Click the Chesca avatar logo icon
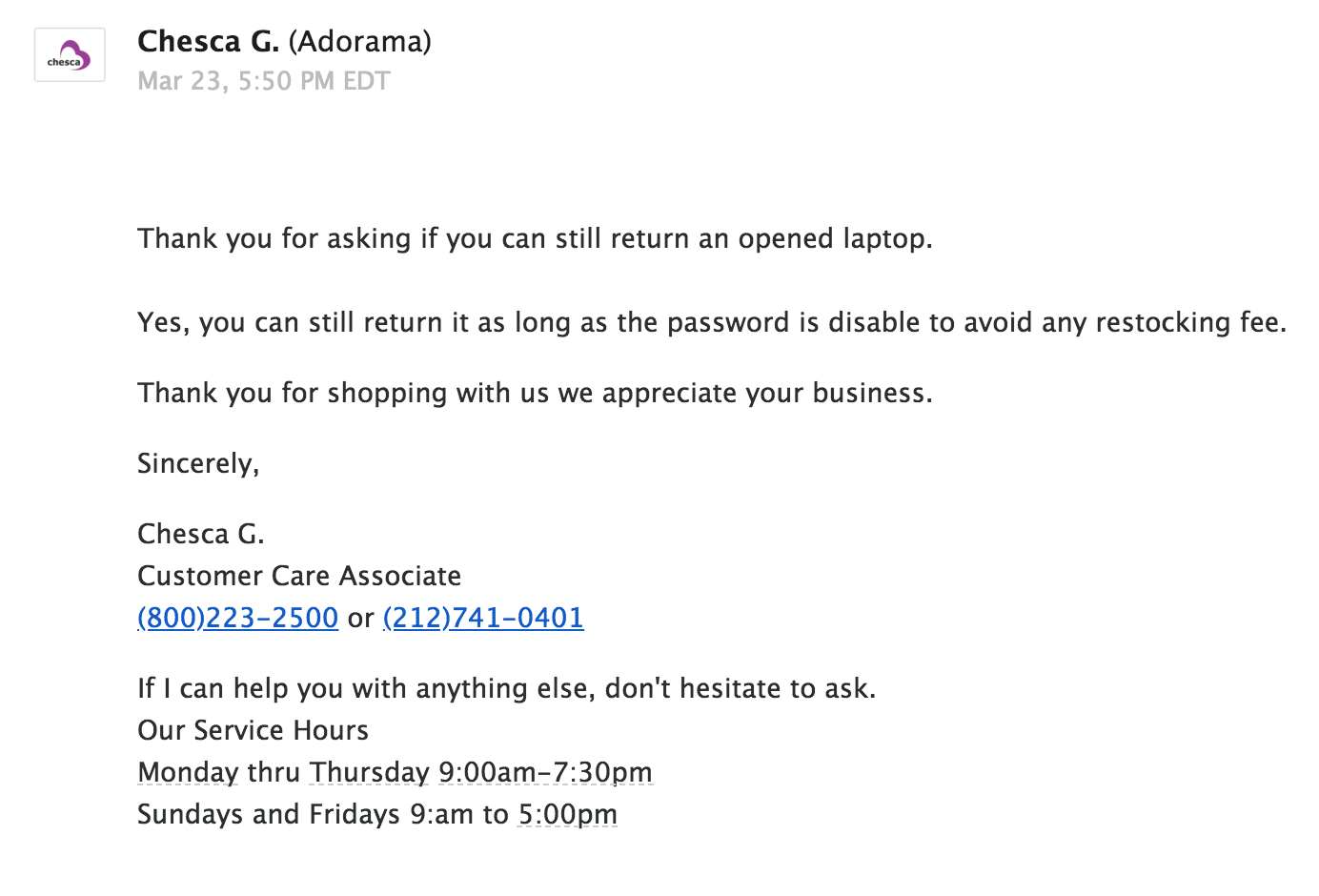This screenshot has width=1319, height=896. tap(70, 55)
